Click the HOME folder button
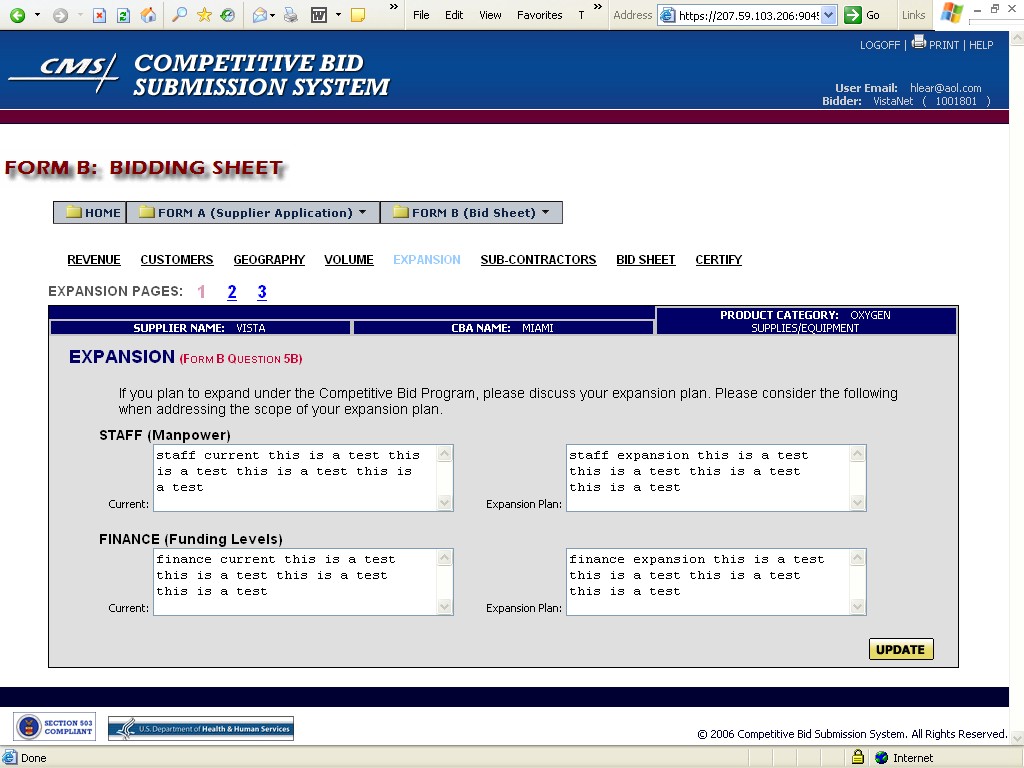 coord(91,213)
